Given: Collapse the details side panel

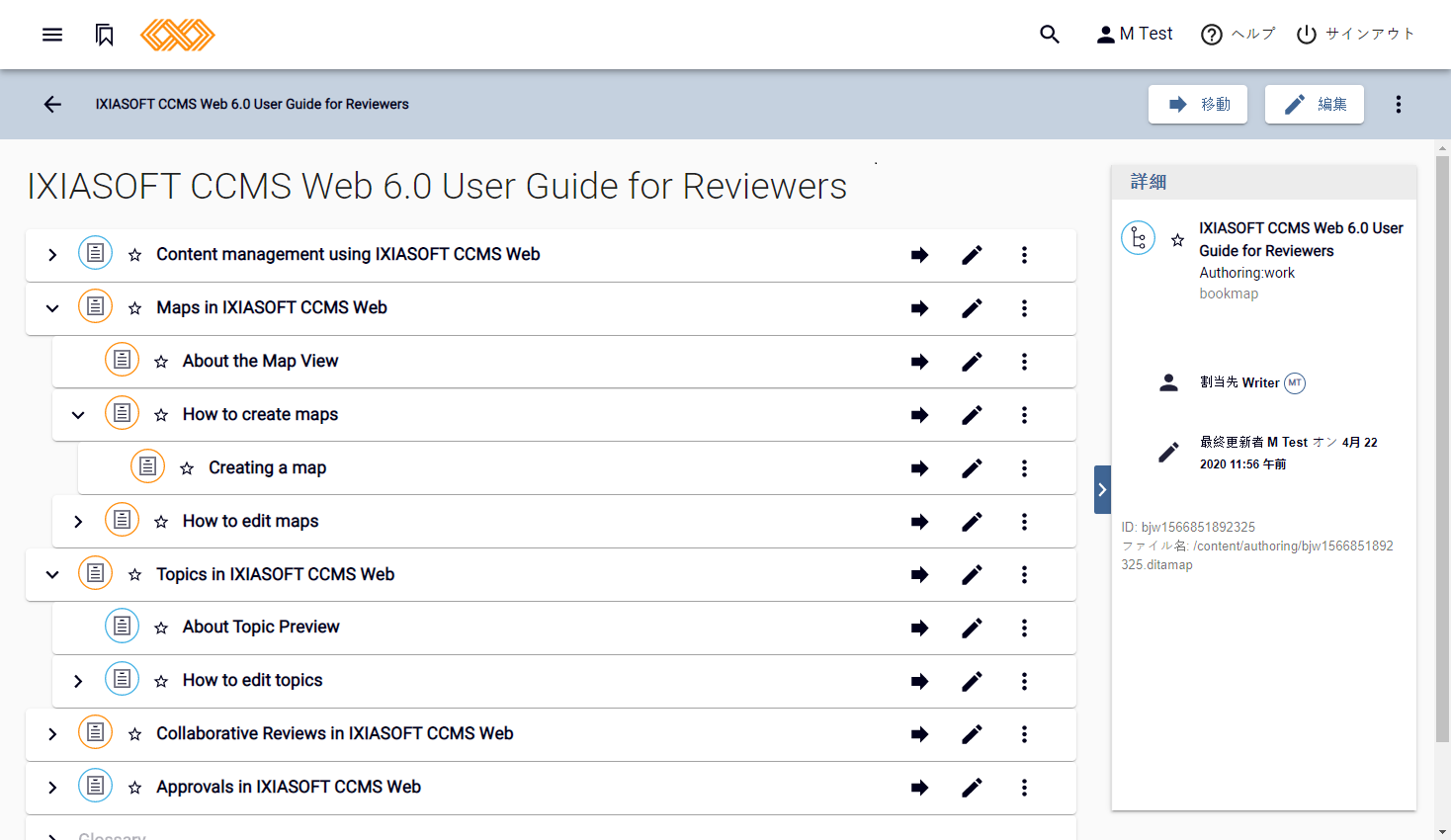Looking at the screenshot, I should click(1102, 489).
